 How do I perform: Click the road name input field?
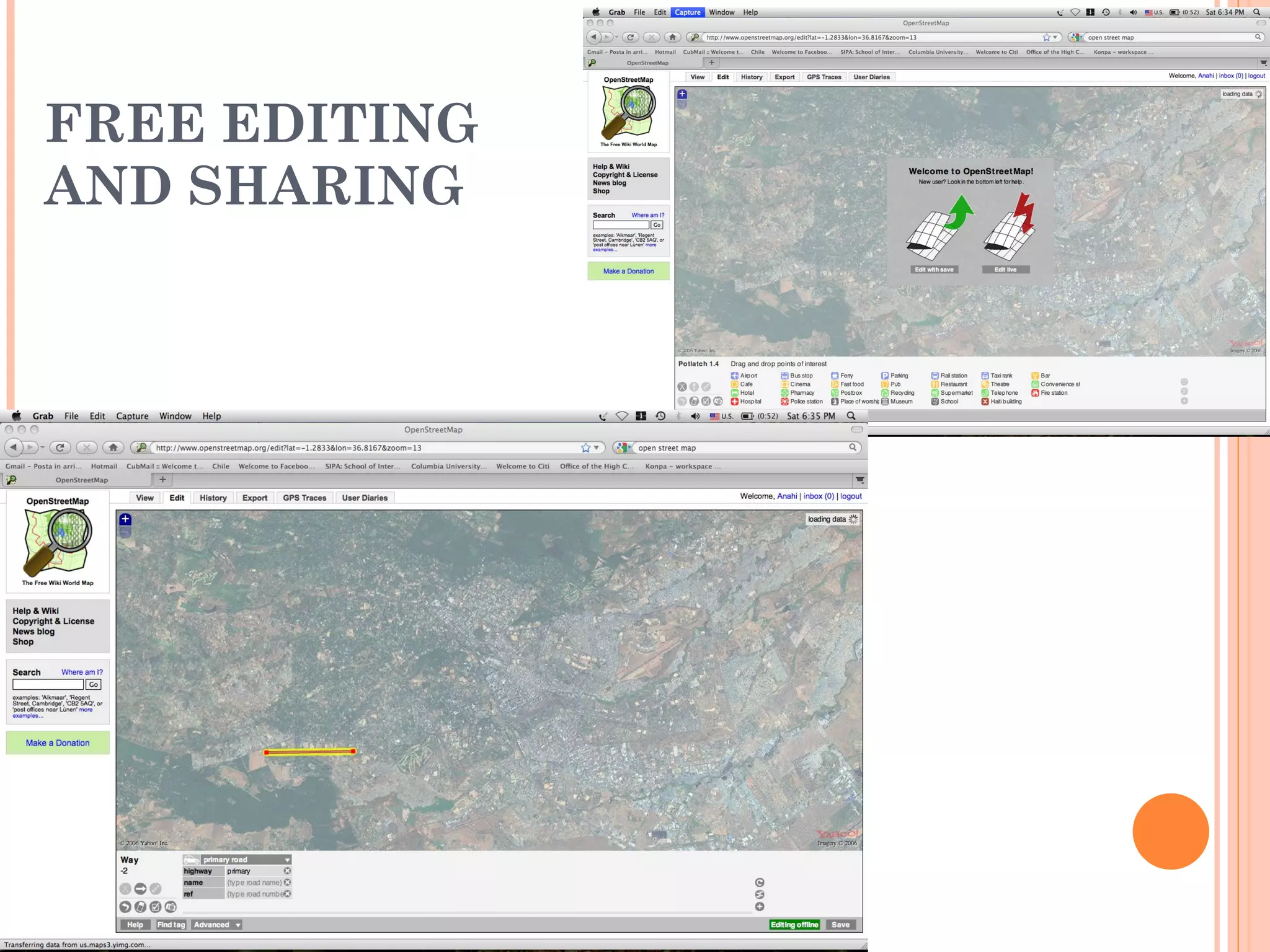pos(254,883)
